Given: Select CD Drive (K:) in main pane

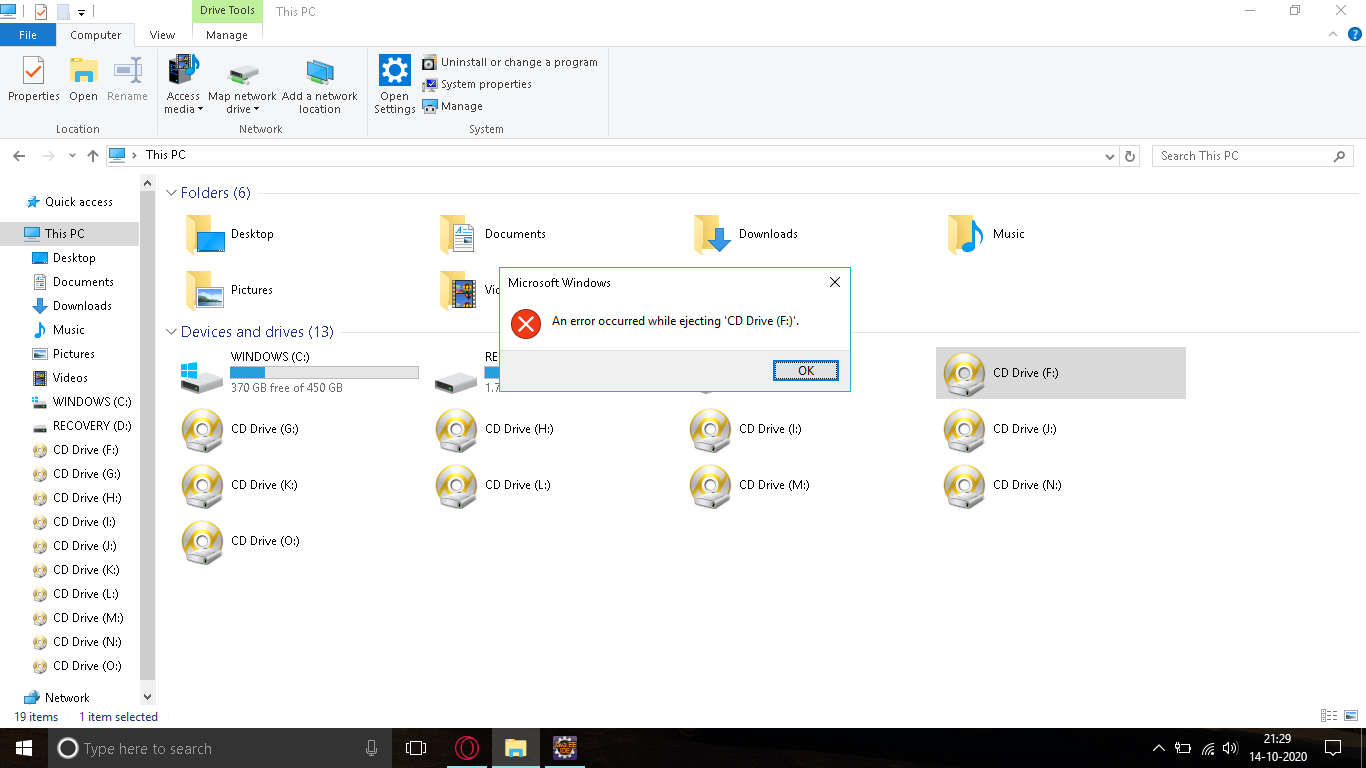Looking at the screenshot, I should tap(241, 485).
